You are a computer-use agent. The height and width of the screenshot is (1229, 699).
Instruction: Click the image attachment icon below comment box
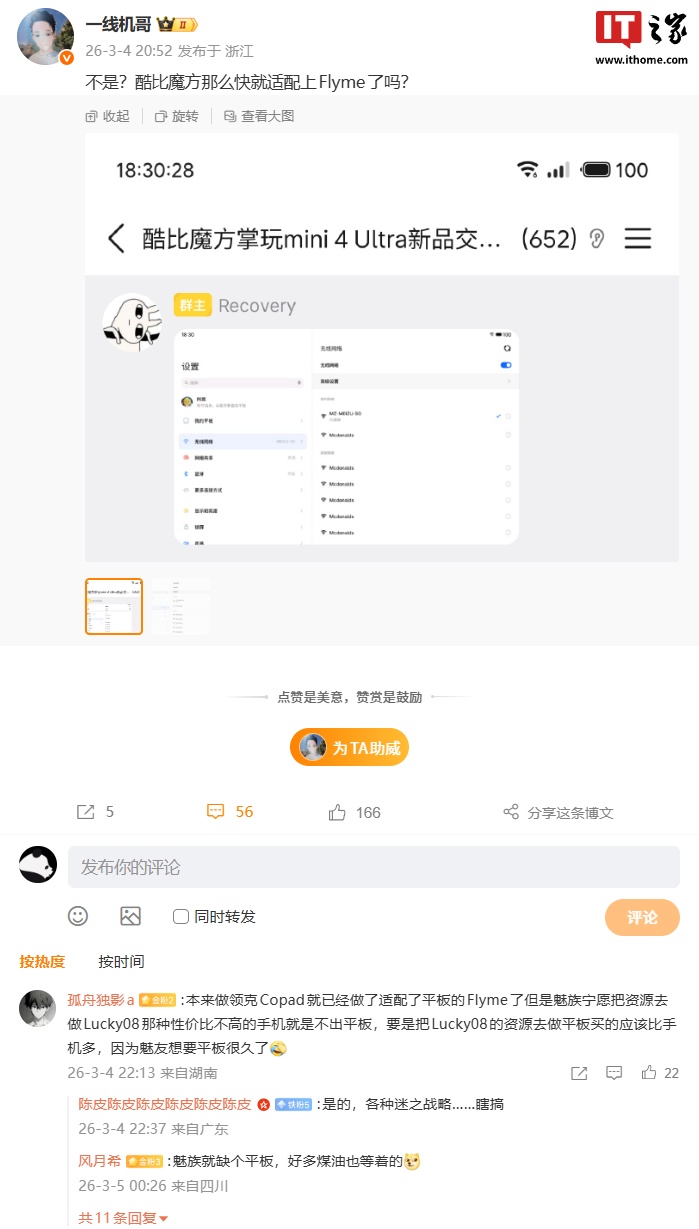pyautogui.click(x=130, y=916)
